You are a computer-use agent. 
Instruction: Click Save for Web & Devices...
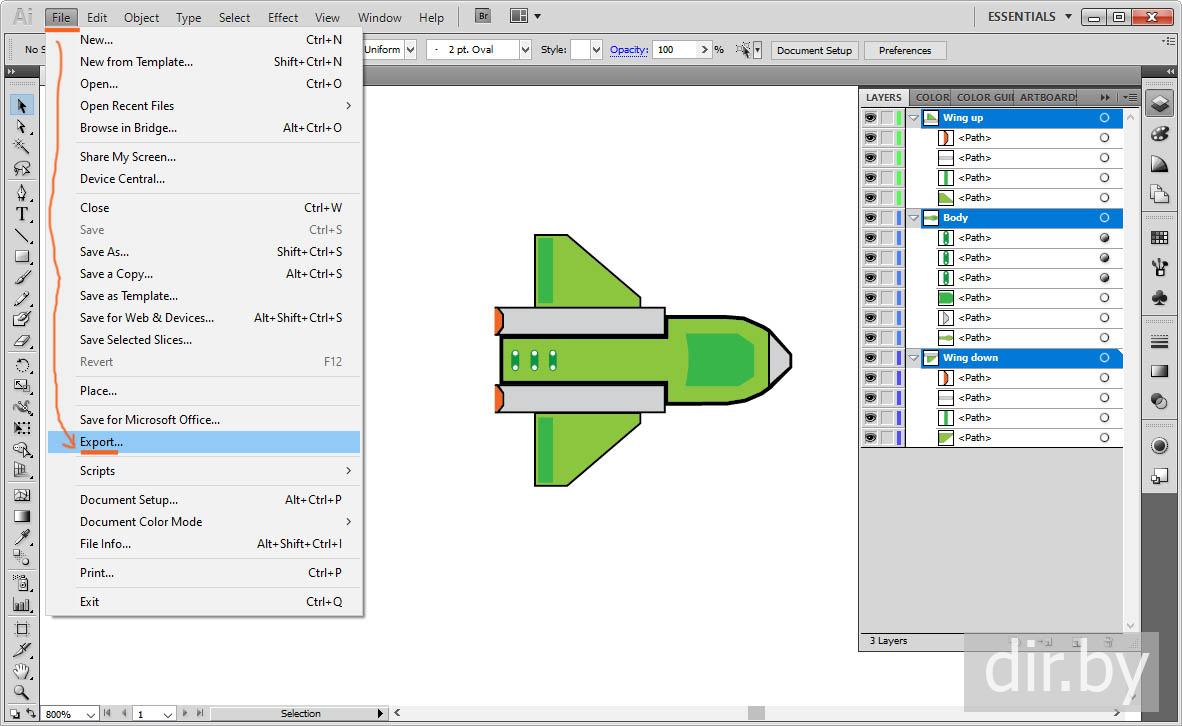coord(147,318)
